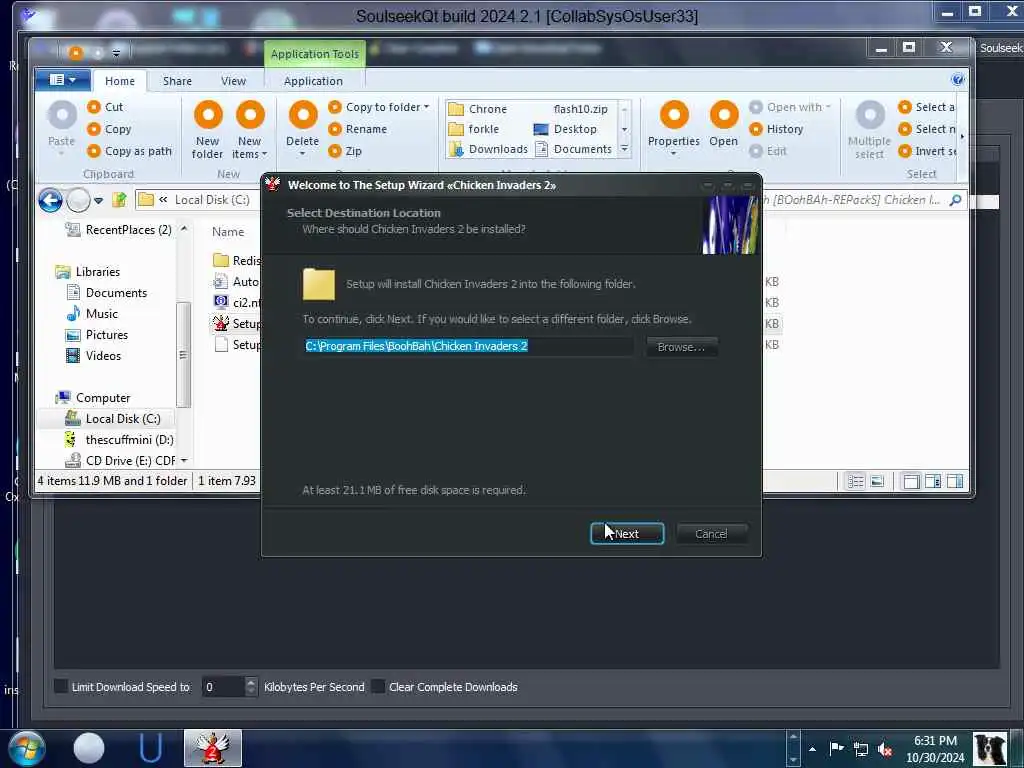Select CD Drive (E:) in navigation pane
This screenshot has height=768, width=1024.
click(120, 460)
